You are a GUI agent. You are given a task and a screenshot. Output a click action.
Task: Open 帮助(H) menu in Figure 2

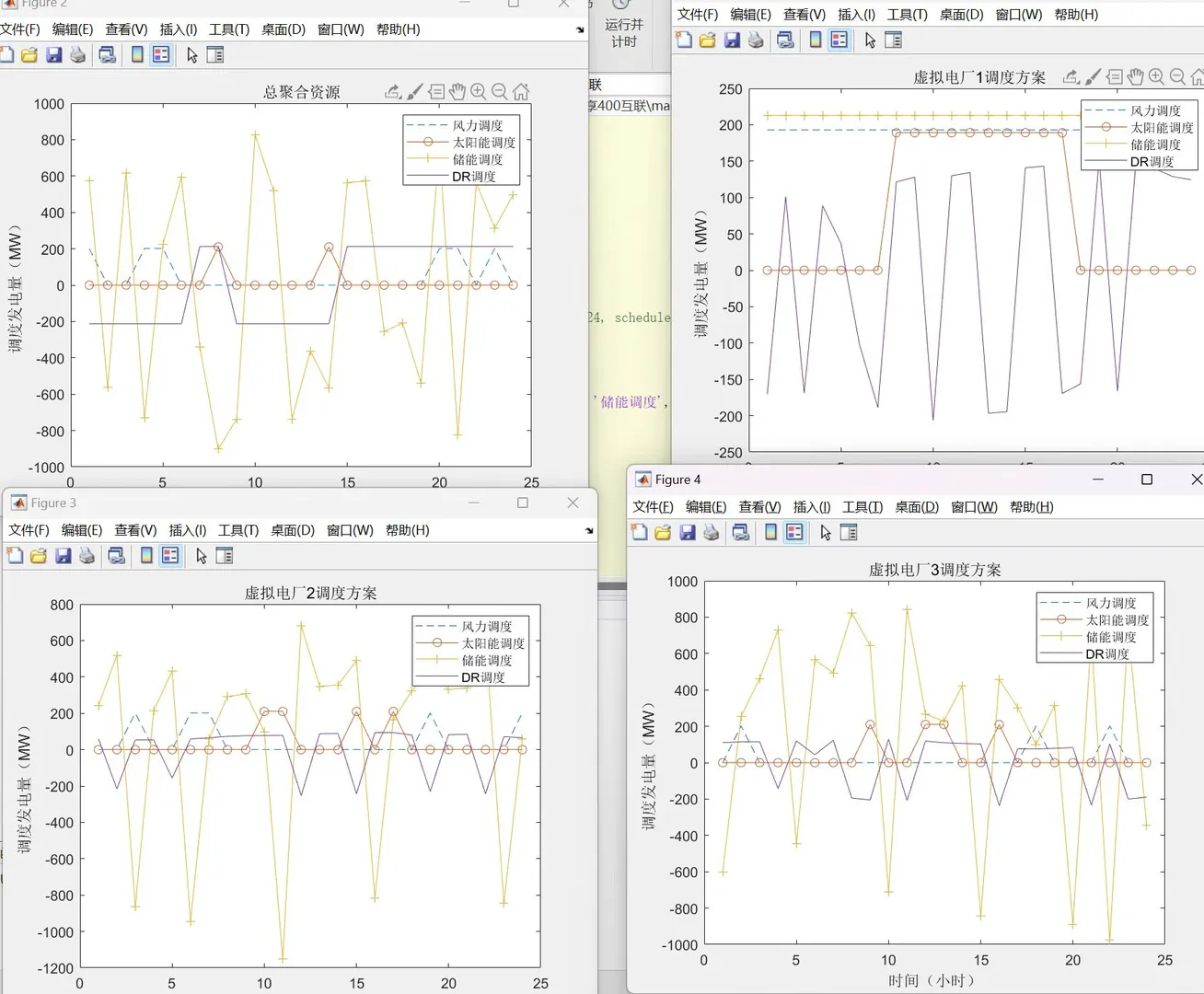(x=399, y=29)
